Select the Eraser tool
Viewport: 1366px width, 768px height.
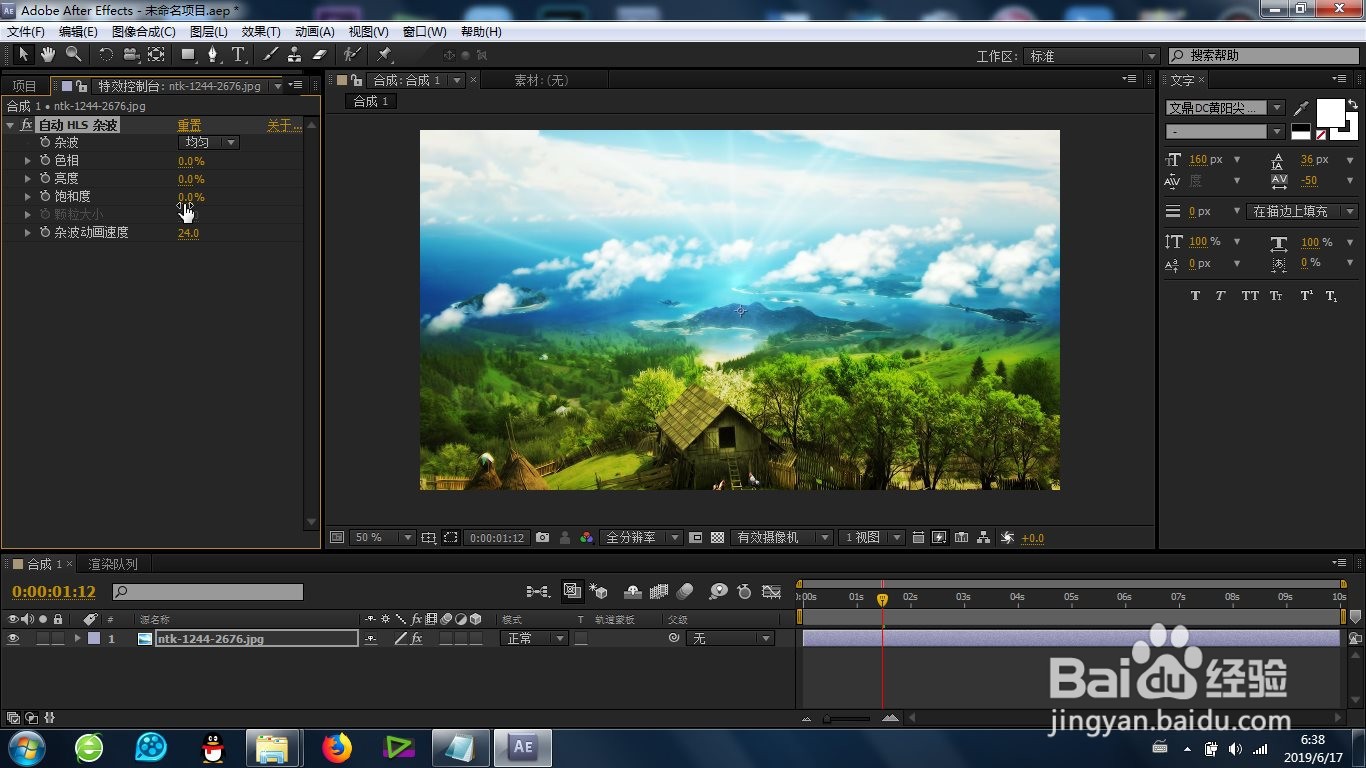point(320,55)
